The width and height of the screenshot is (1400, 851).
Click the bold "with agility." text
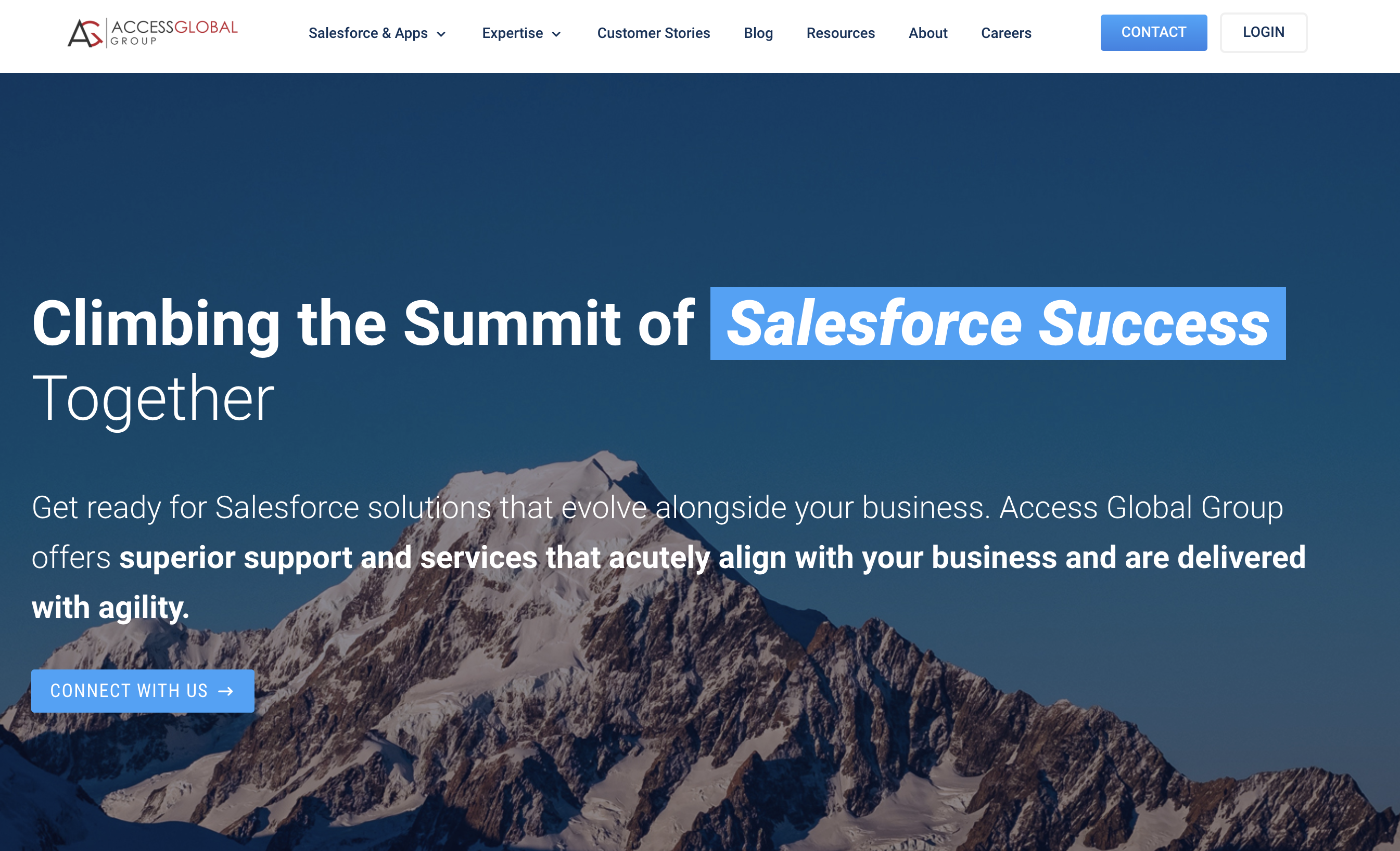tap(110, 608)
